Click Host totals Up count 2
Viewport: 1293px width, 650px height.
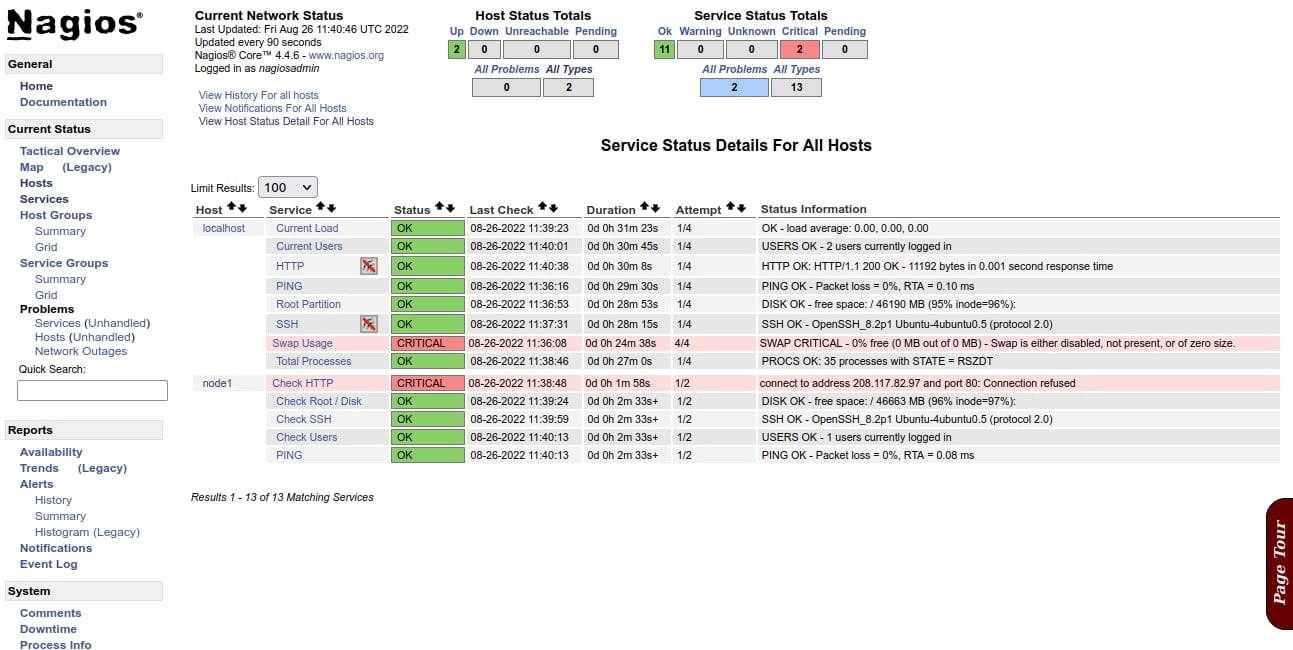pyautogui.click(x=457, y=49)
